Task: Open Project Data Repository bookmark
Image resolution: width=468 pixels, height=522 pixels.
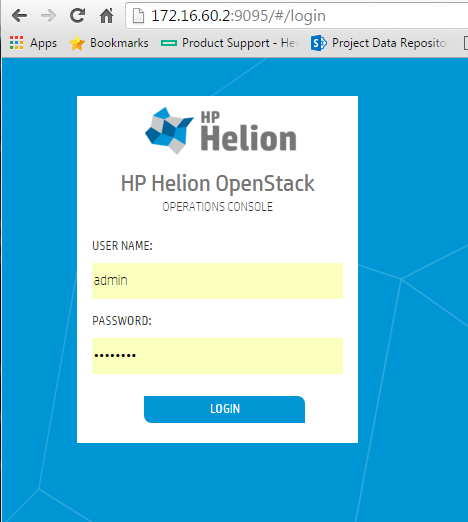Action: click(389, 43)
